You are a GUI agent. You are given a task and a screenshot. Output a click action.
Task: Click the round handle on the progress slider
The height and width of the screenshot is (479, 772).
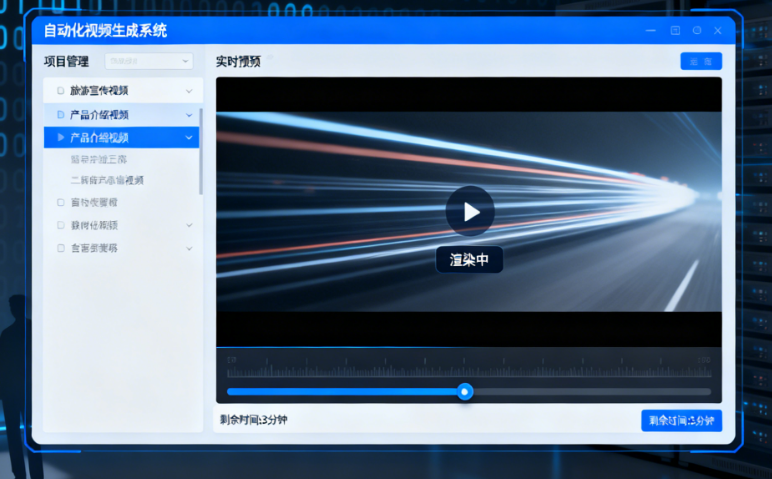[x=464, y=392]
